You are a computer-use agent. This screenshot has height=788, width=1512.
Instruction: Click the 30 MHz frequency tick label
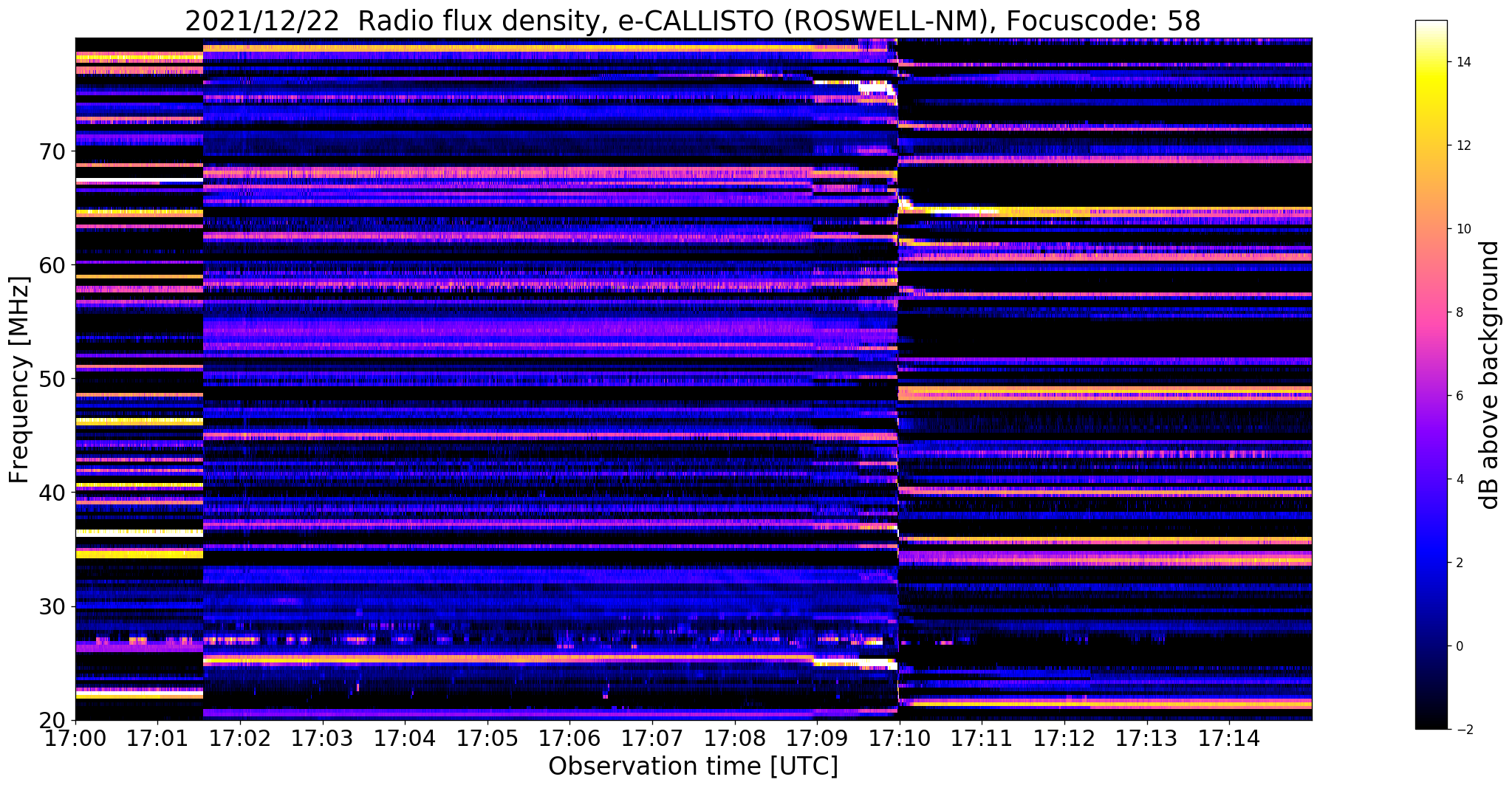pos(53,606)
